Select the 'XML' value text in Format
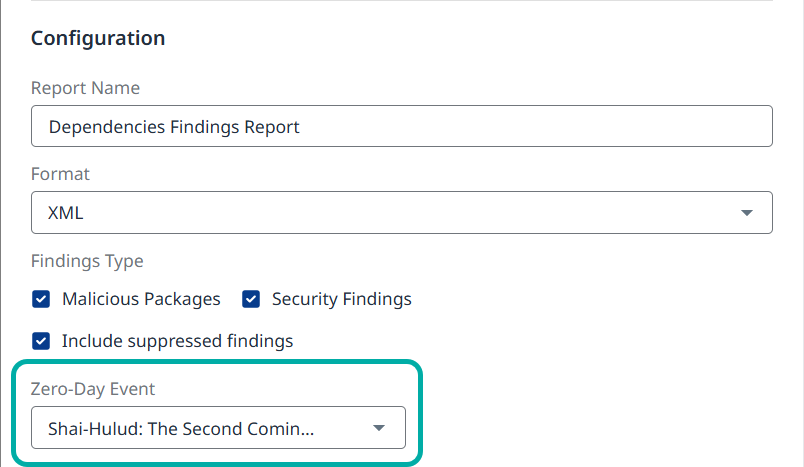The height and width of the screenshot is (467, 804). 67,213
